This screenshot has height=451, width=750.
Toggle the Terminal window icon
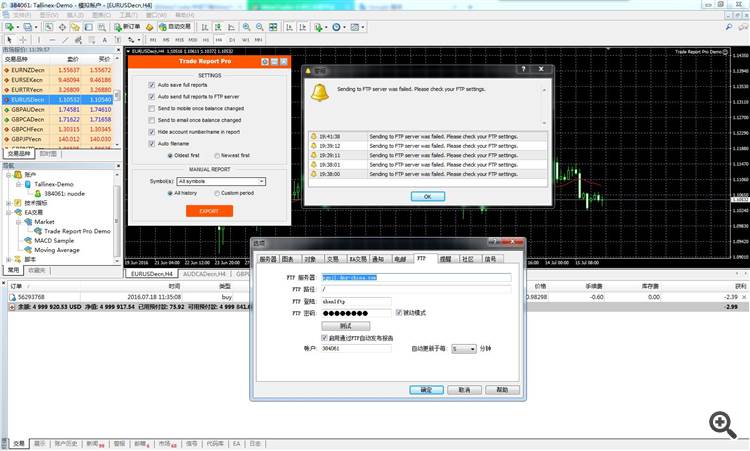click(x=88, y=27)
